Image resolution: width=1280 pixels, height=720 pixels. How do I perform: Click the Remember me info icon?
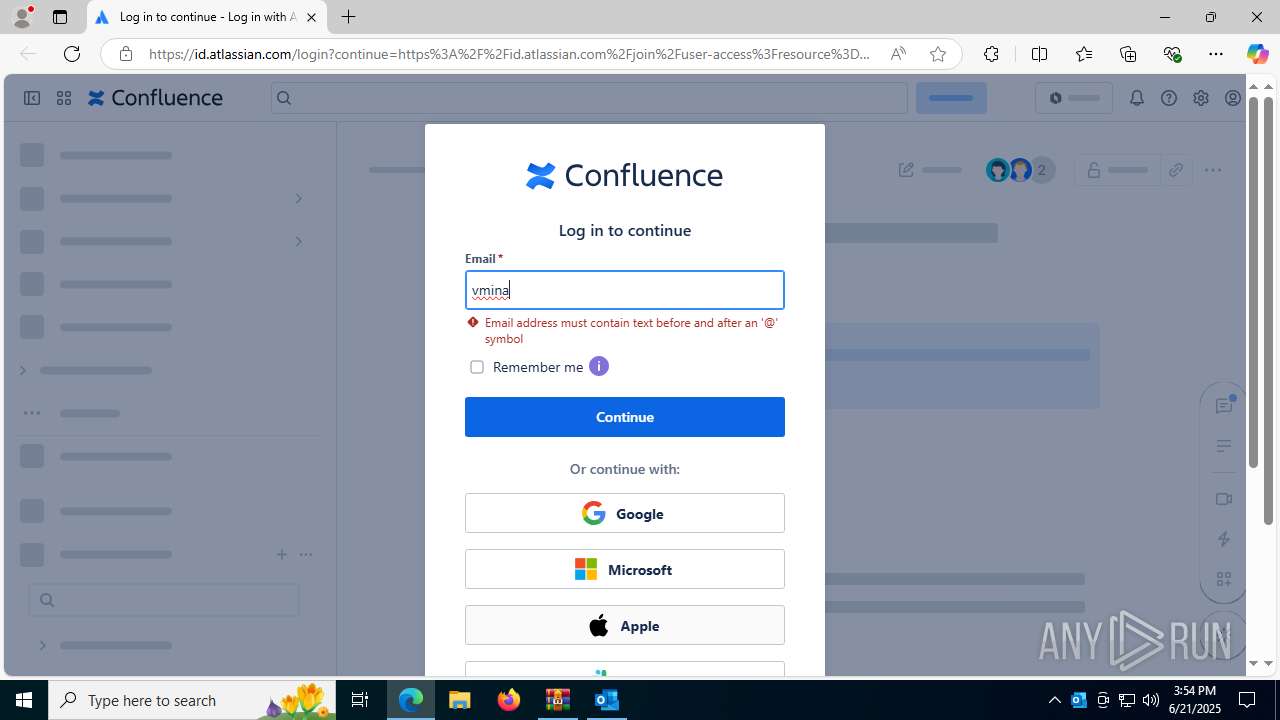coord(599,366)
